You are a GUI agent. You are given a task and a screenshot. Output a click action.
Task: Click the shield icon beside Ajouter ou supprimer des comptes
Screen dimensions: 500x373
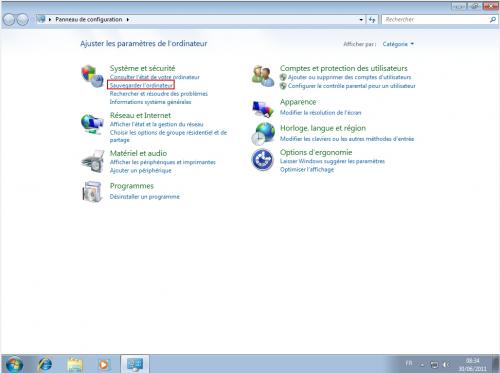pos(283,77)
